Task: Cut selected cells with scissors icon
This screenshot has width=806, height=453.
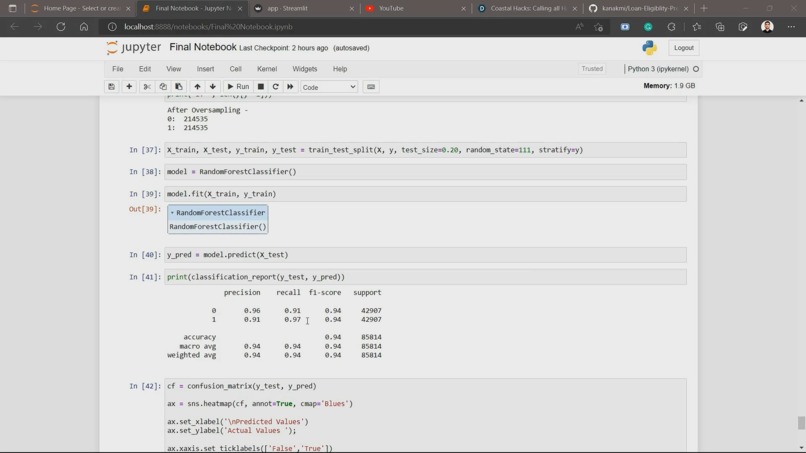Action: point(147,87)
